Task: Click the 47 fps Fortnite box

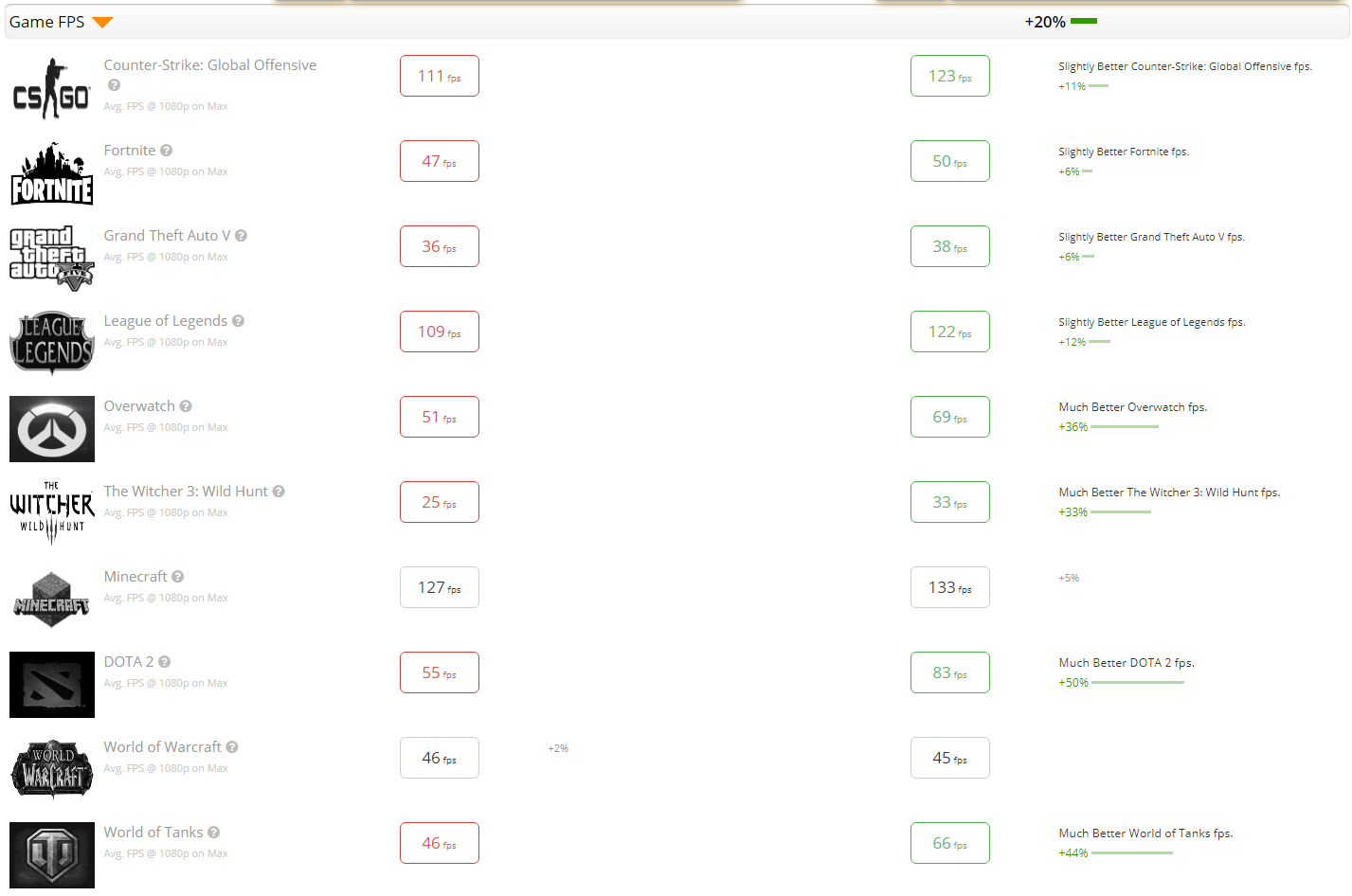Action: point(440,161)
